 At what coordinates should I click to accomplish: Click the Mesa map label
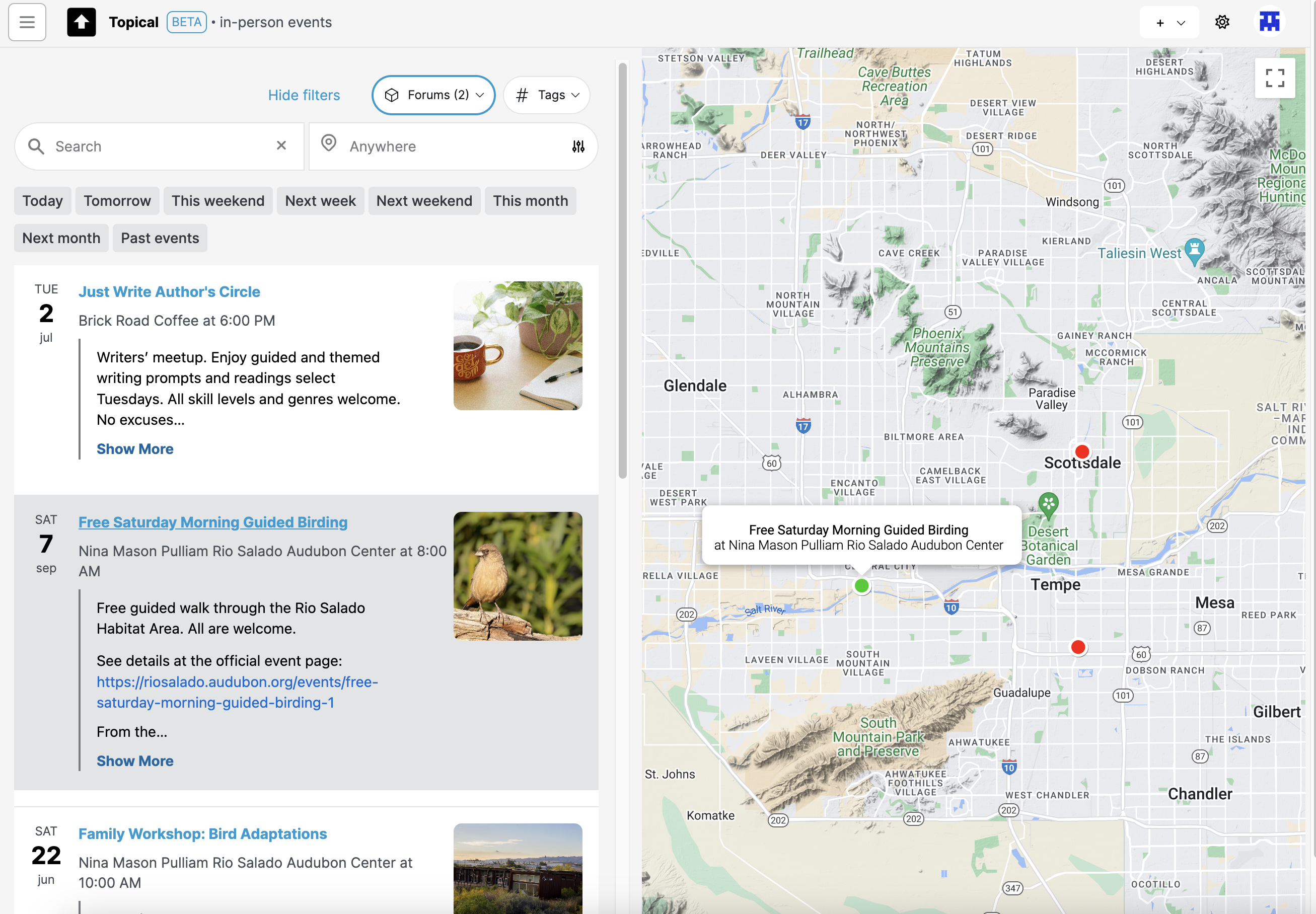(1215, 602)
